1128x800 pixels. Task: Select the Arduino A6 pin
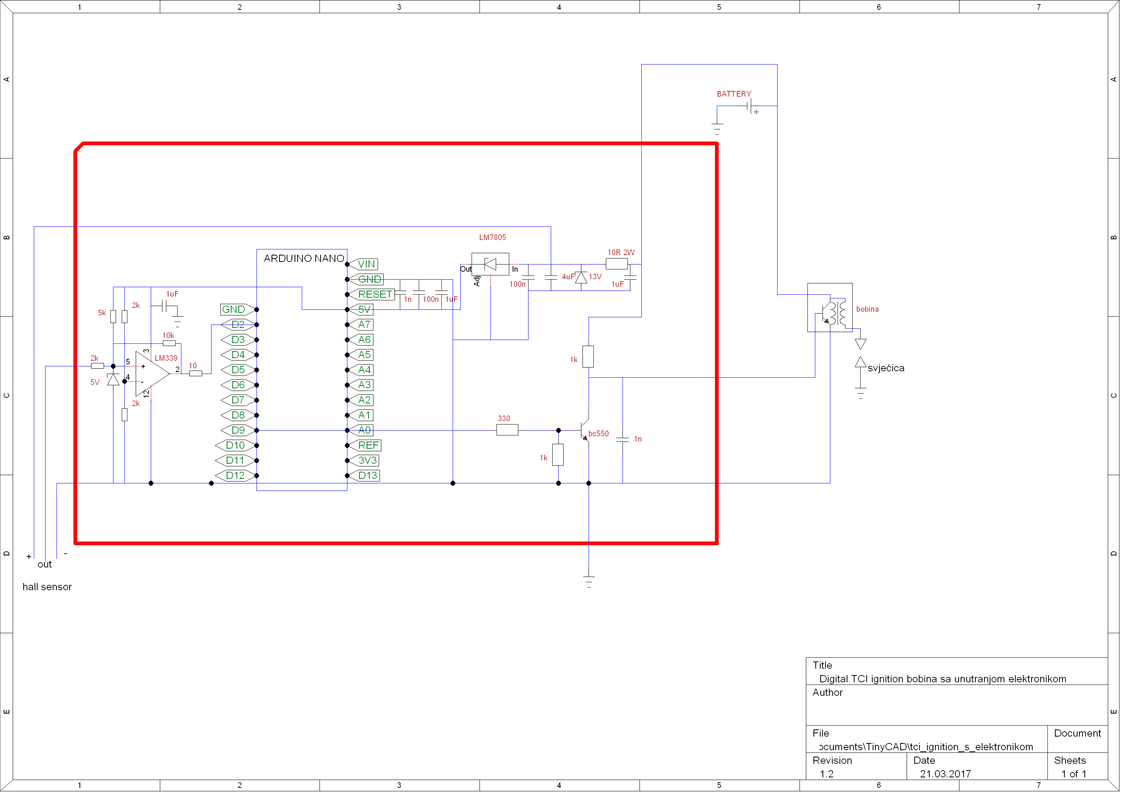coord(360,340)
